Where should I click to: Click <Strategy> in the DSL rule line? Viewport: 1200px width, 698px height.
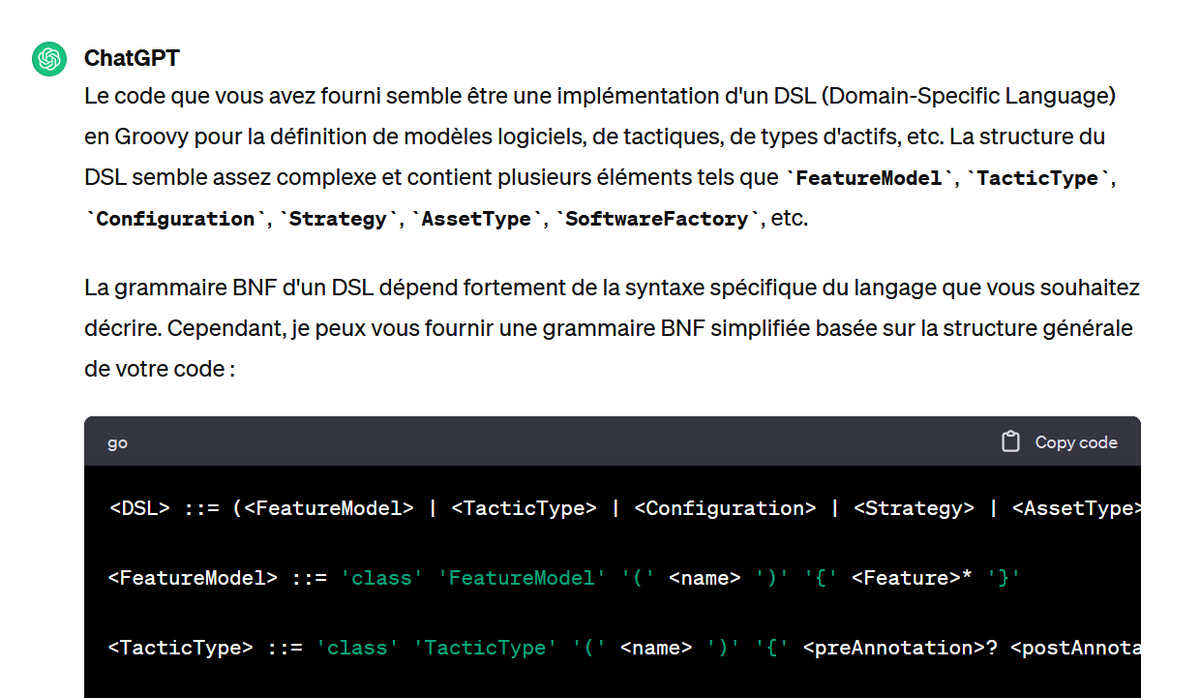(x=914, y=508)
